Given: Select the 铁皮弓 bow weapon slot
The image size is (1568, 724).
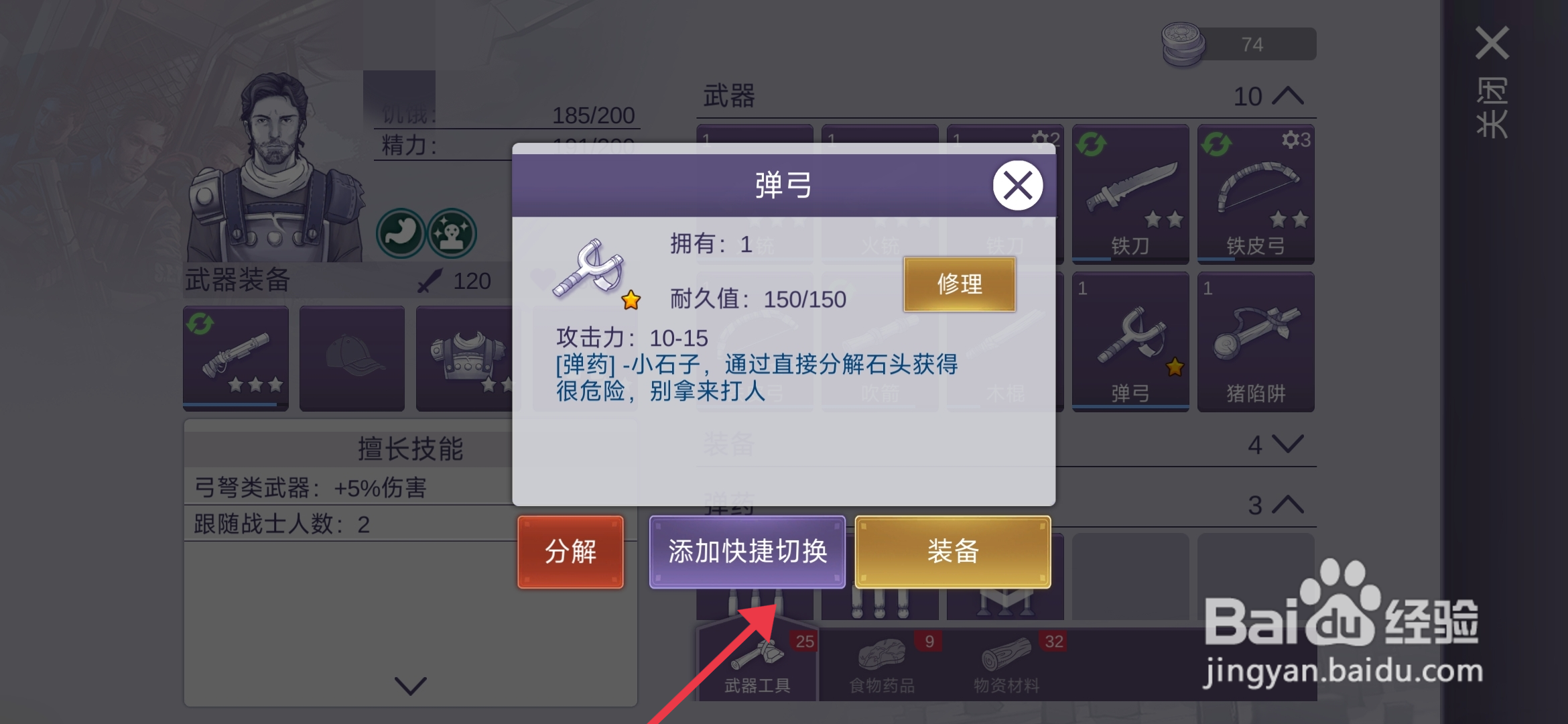Looking at the screenshot, I should [1256, 194].
